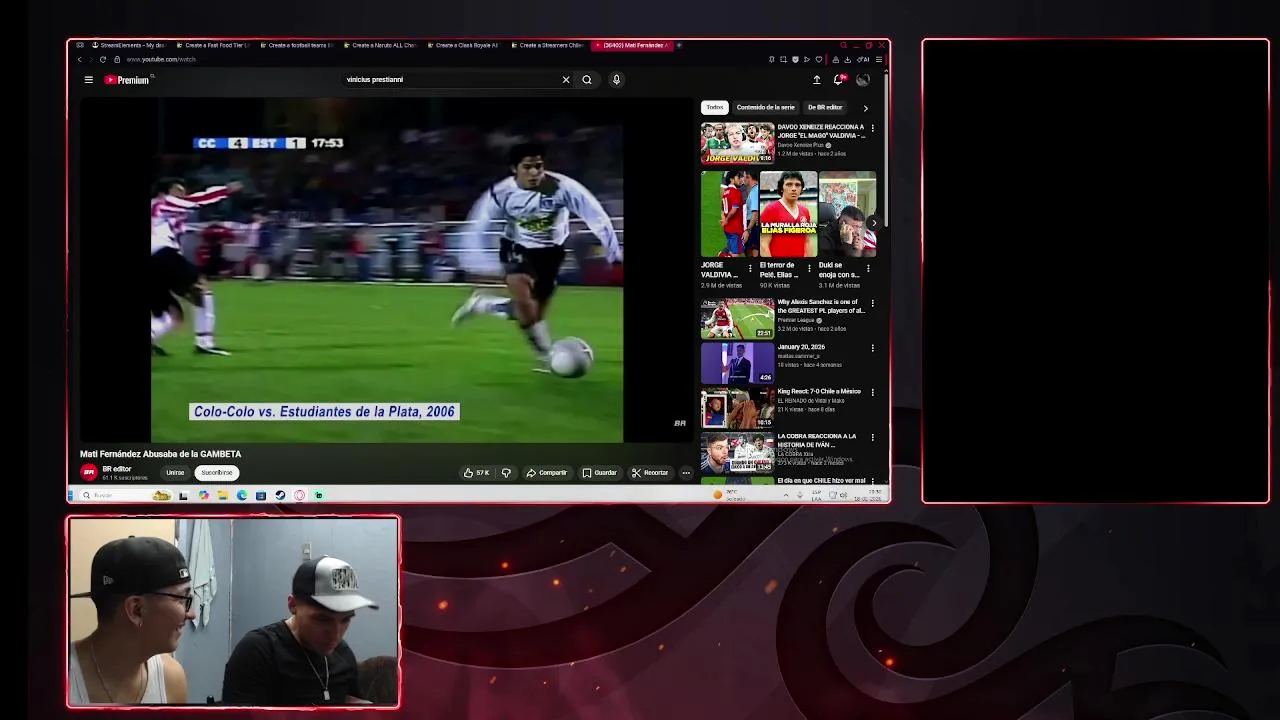Go back with the browser back arrow
Viewport: 1280px width, 720px height.
click(x=80, y=59)
